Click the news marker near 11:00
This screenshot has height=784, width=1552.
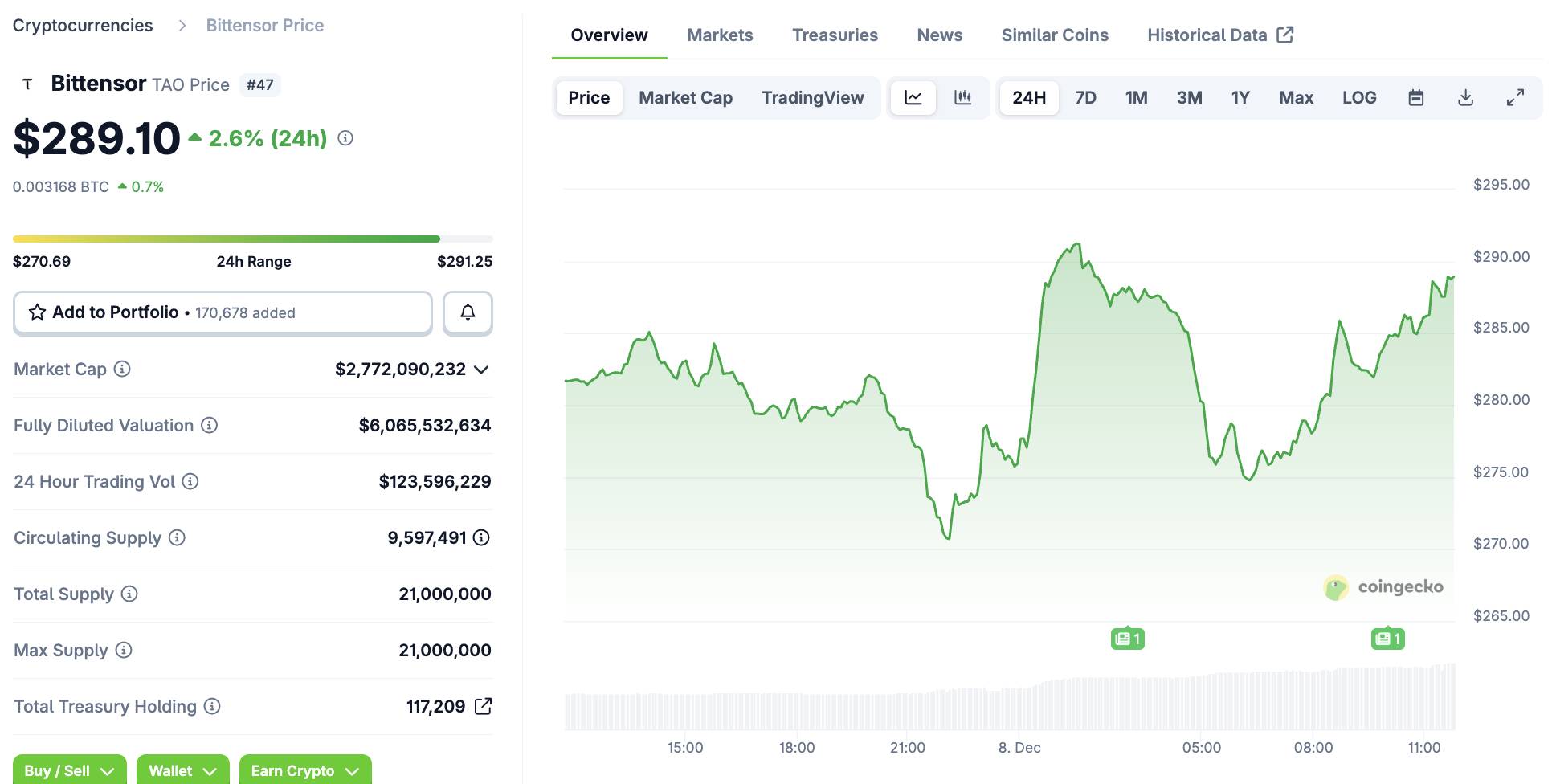1387,639
